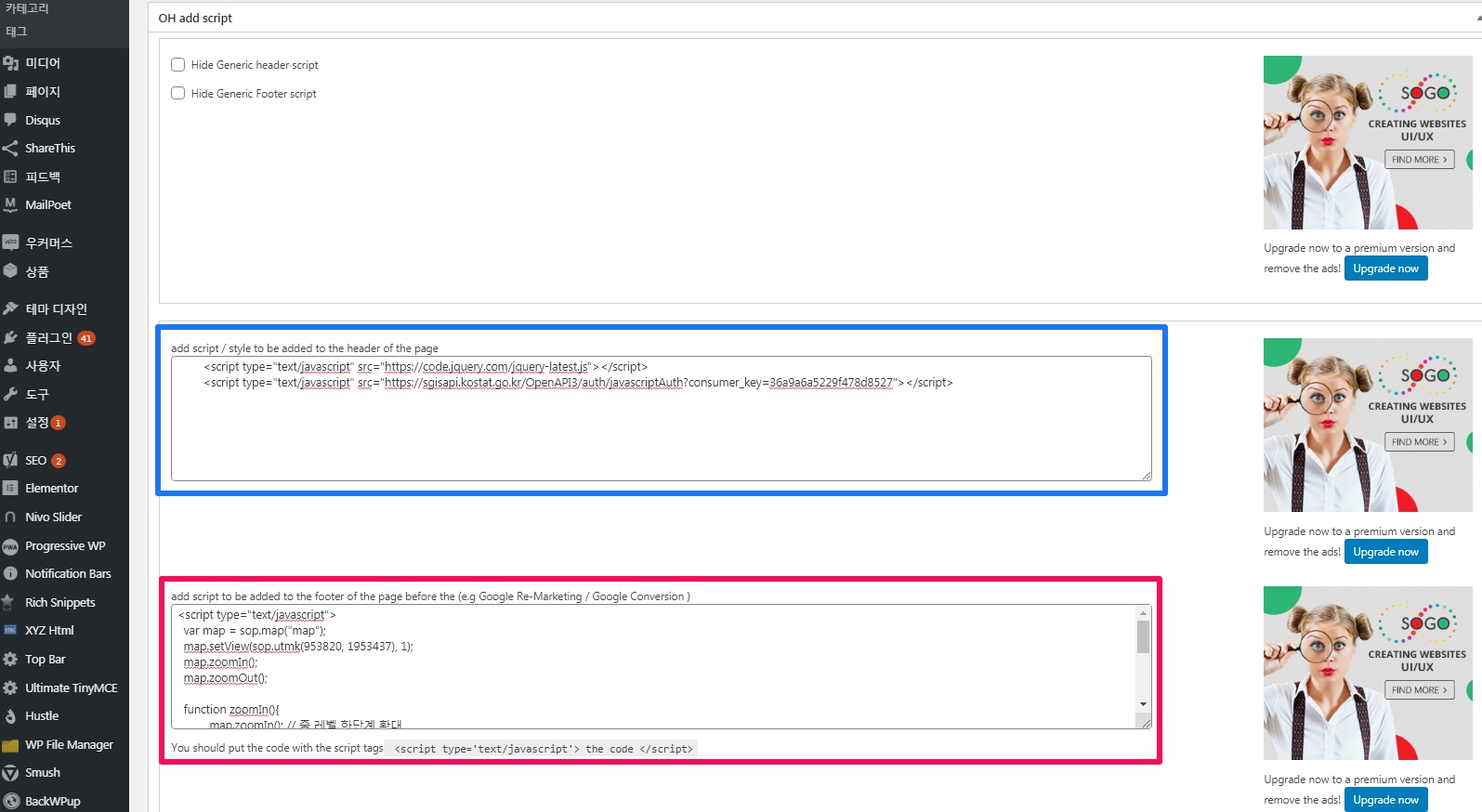1482x812 pixels.
Task: Click the 사용자 user icon
Action: coord(10,366)
